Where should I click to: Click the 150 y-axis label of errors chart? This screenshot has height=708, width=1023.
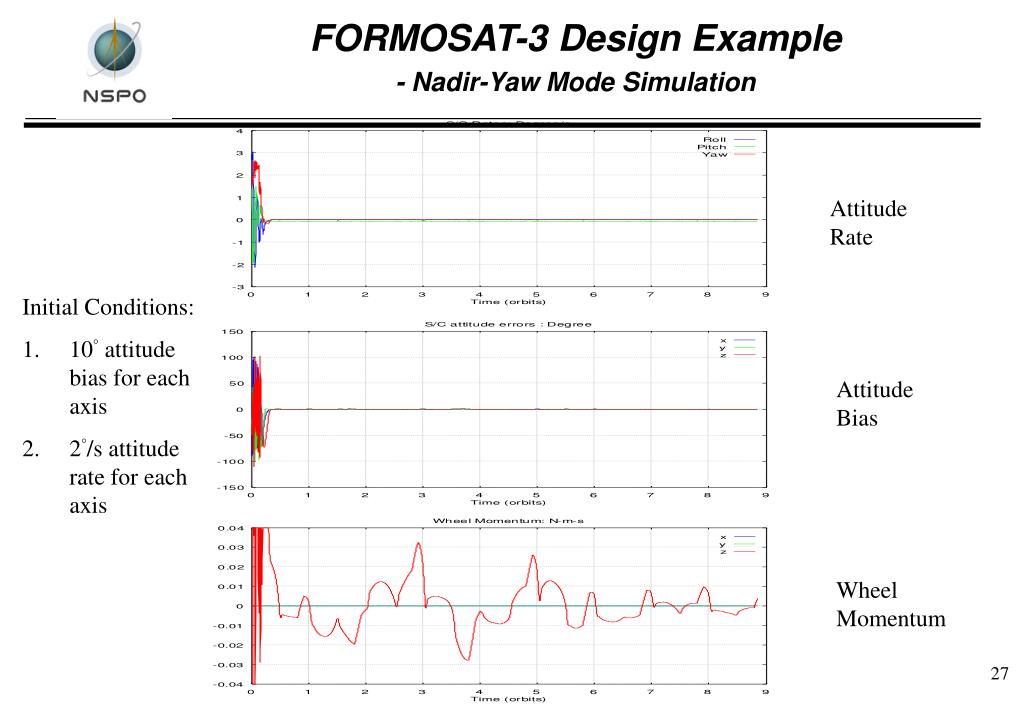click(x=232, y=331)
